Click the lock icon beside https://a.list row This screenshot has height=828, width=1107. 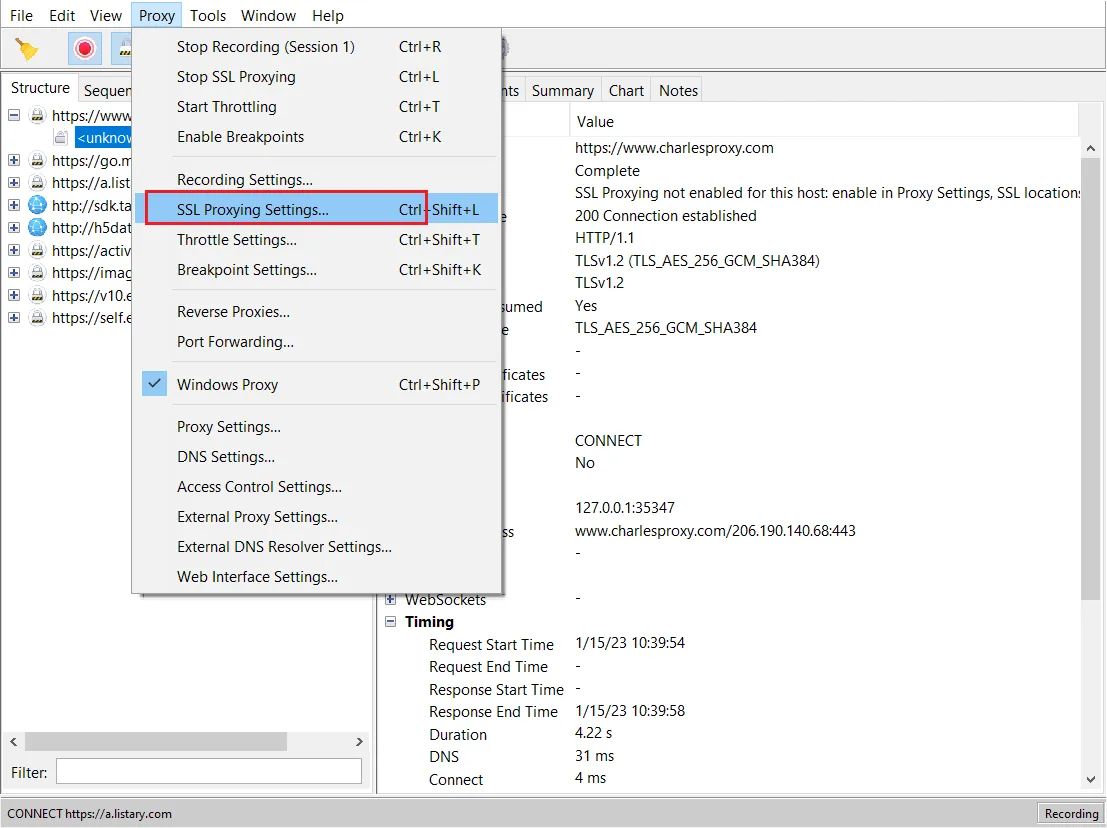37,183
